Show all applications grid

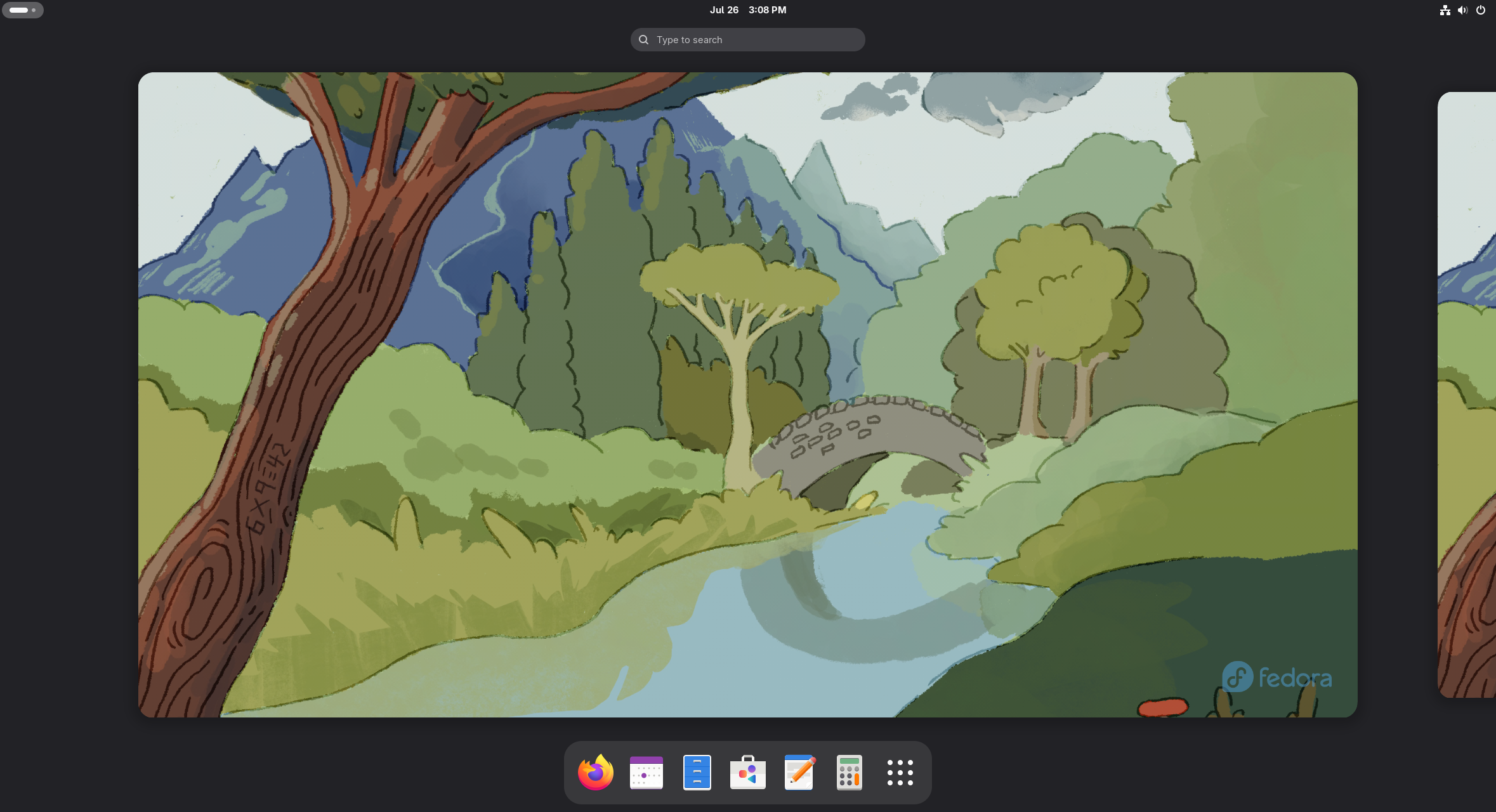(900, 772)
